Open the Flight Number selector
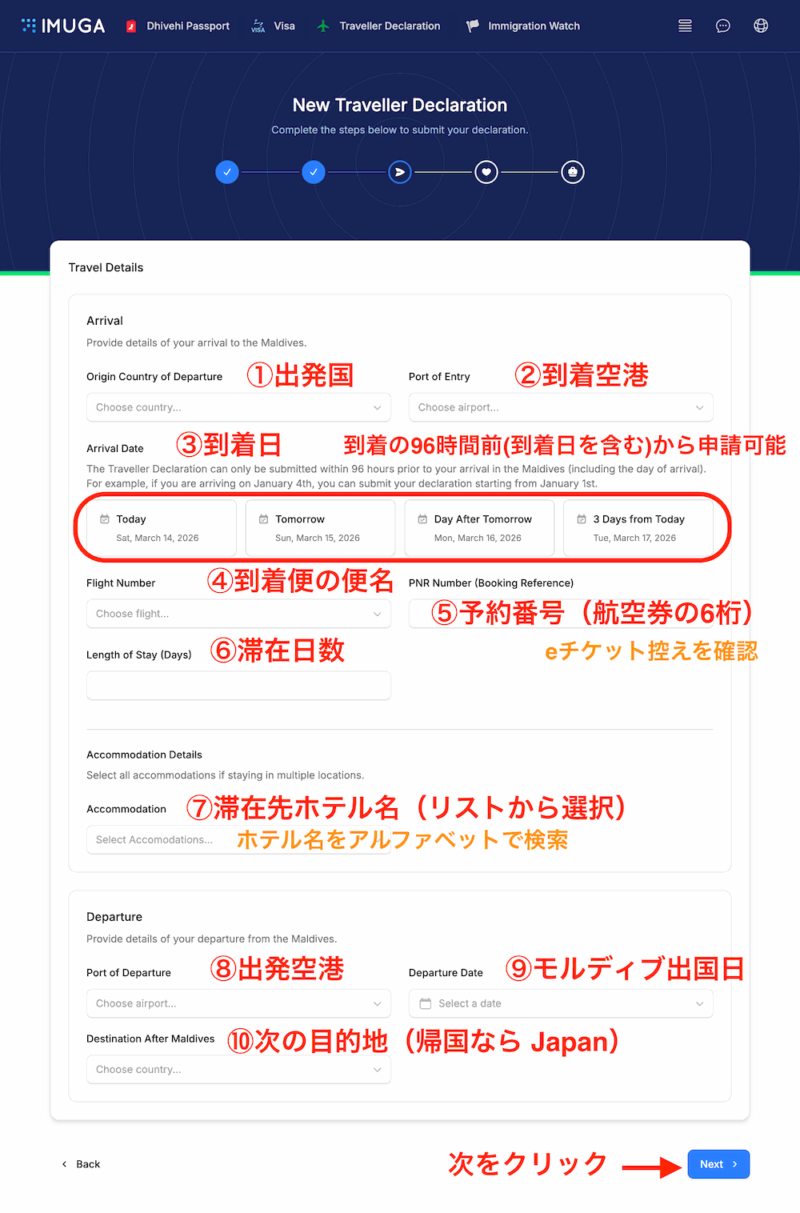Screen dimensions: 800x1213 (x=237, y=613)
